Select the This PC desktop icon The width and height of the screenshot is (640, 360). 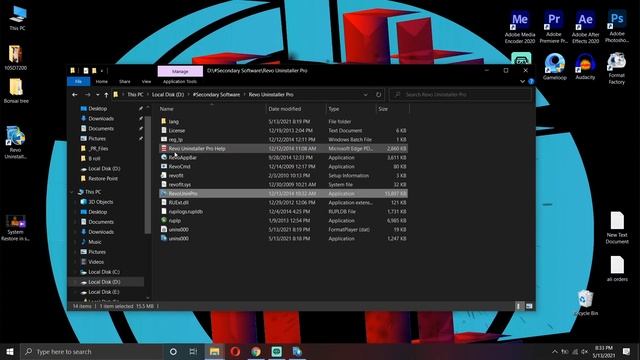tap(17, 18)
